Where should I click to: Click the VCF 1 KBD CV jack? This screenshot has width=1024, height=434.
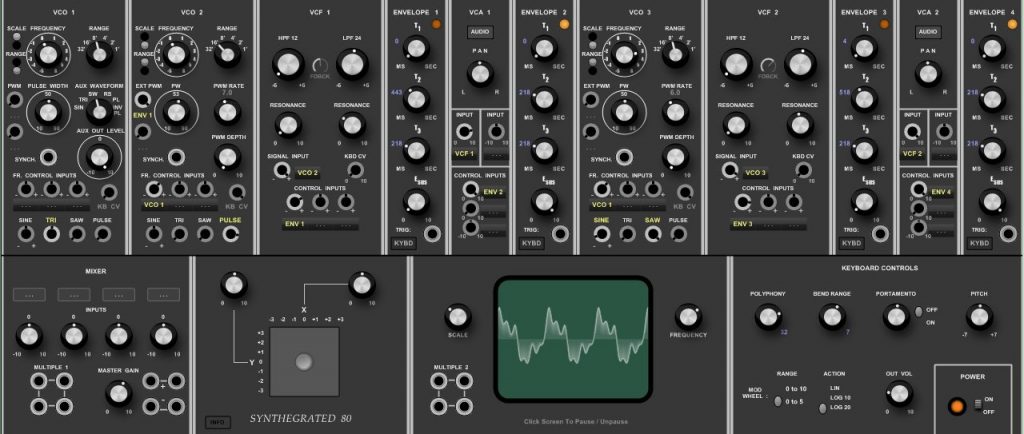coord(355,170)
